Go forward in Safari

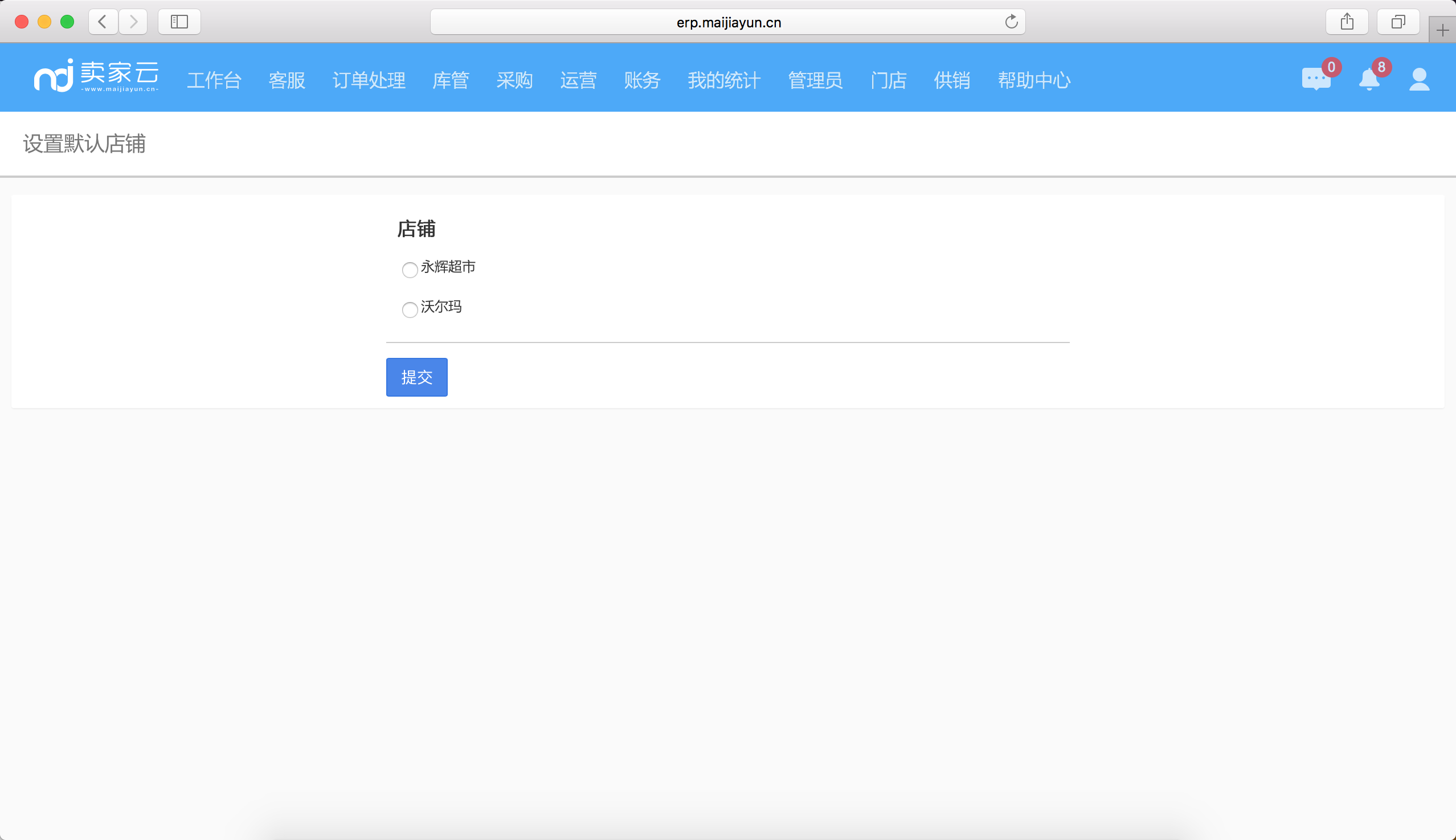click(x=133, y=22)
